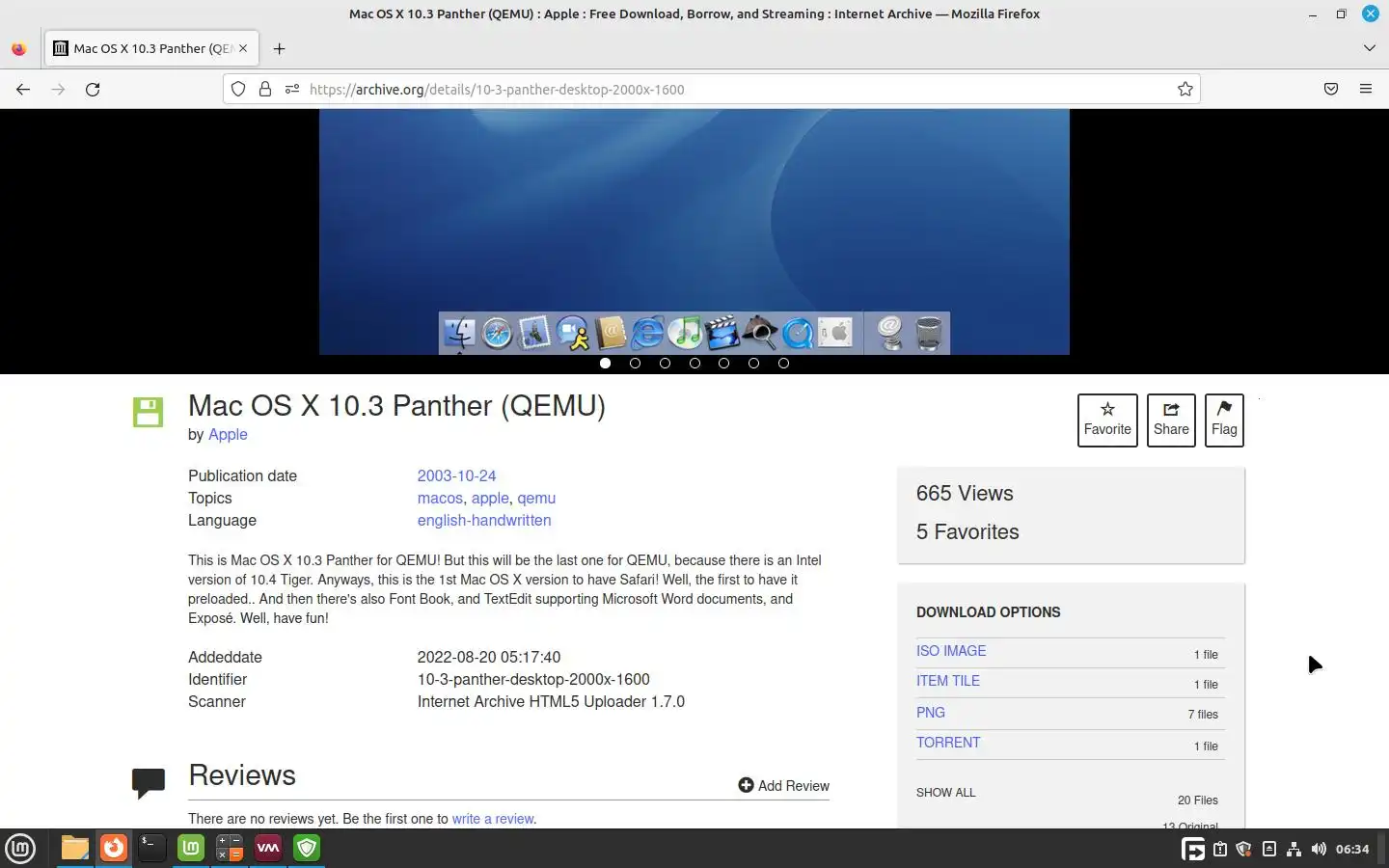The image size is (1389, 868).
Task: Show the fifth carousel screenshot
Action: coord(723,364)
